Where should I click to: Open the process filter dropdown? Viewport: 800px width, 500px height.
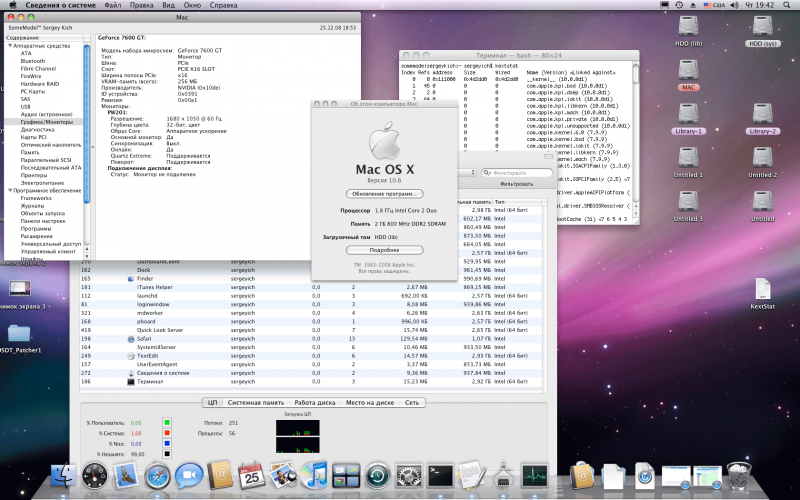click(467, 172)
